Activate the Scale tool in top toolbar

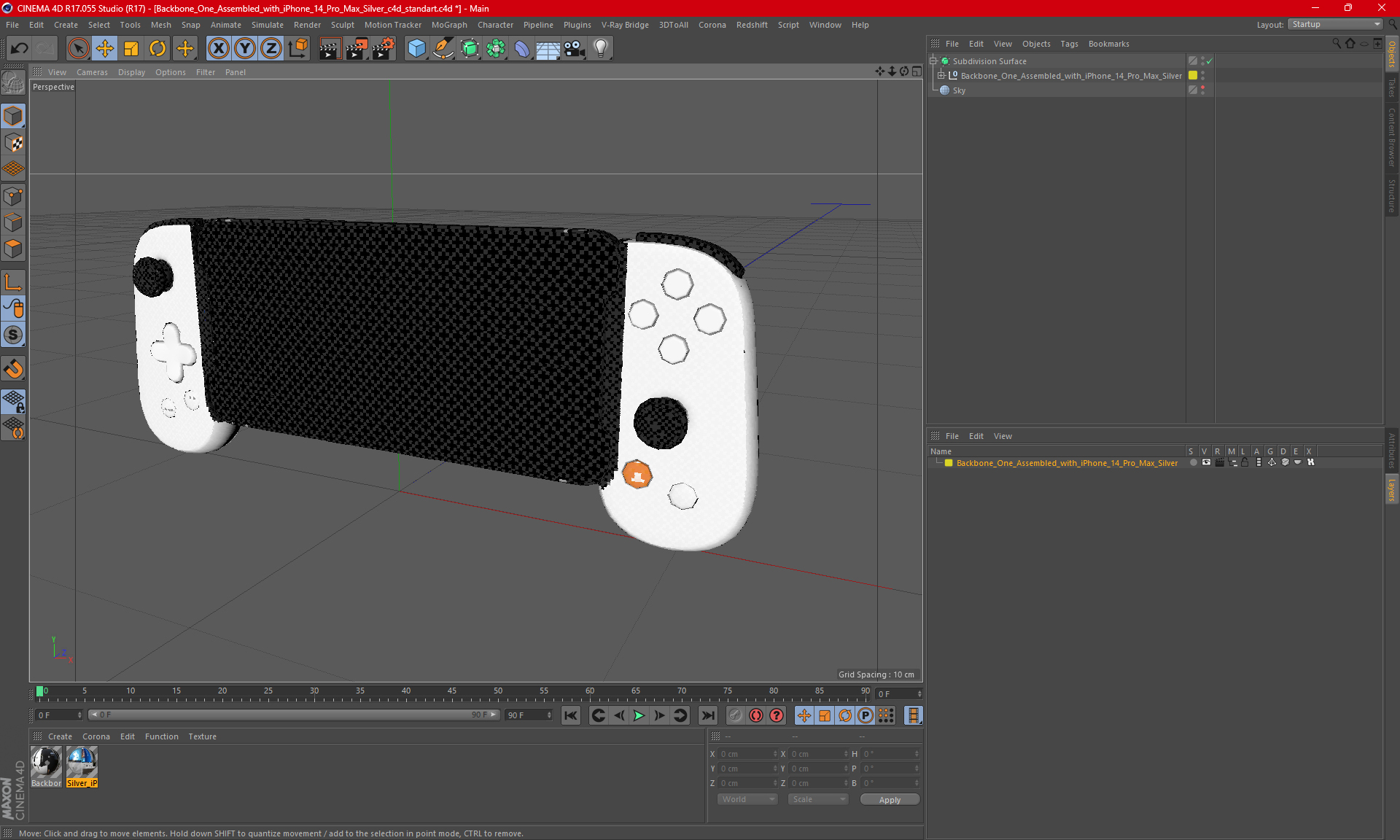[x=131, y=49]
